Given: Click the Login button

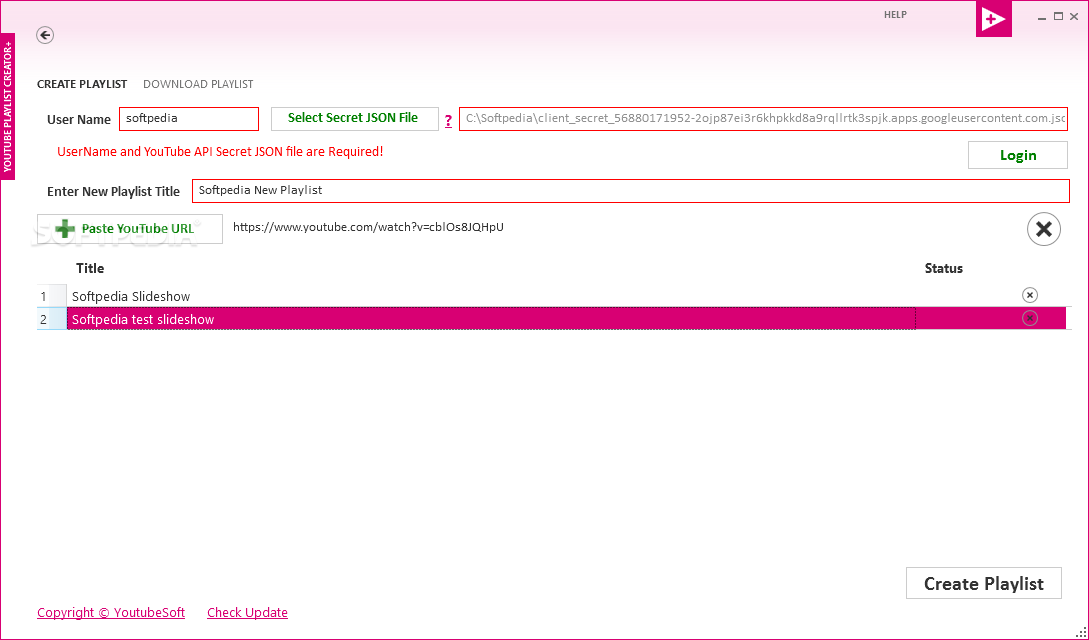Looking at the screenshot, I should click(x=1017, y=155).
